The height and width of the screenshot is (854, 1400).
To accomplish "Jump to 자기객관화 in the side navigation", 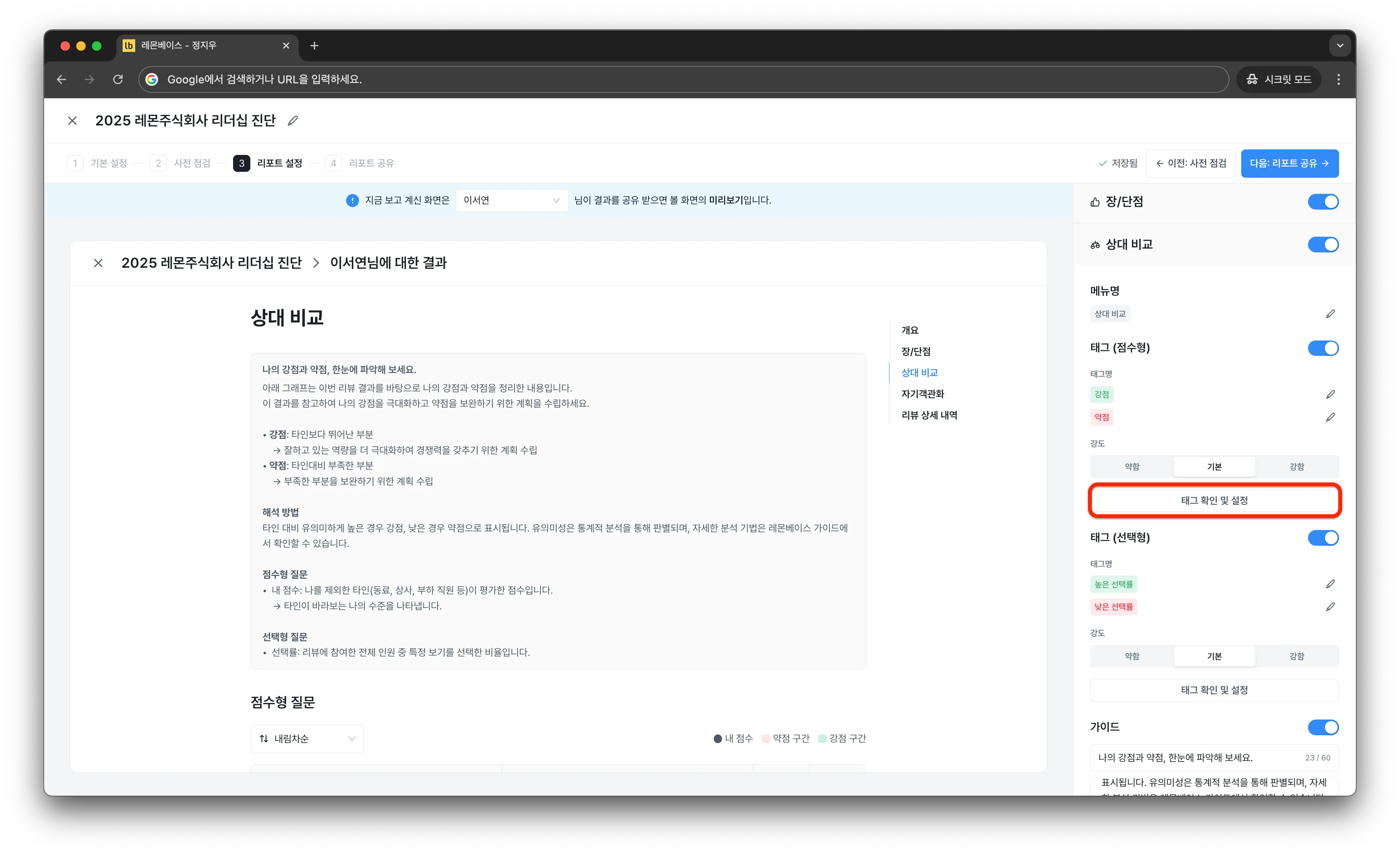I will 922,394.
